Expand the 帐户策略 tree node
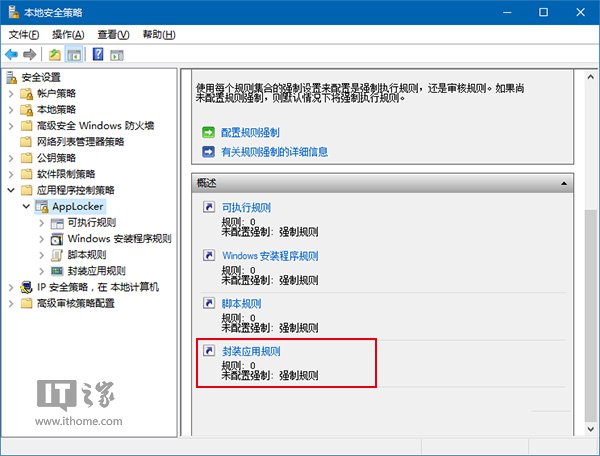 tap(11, 94)
